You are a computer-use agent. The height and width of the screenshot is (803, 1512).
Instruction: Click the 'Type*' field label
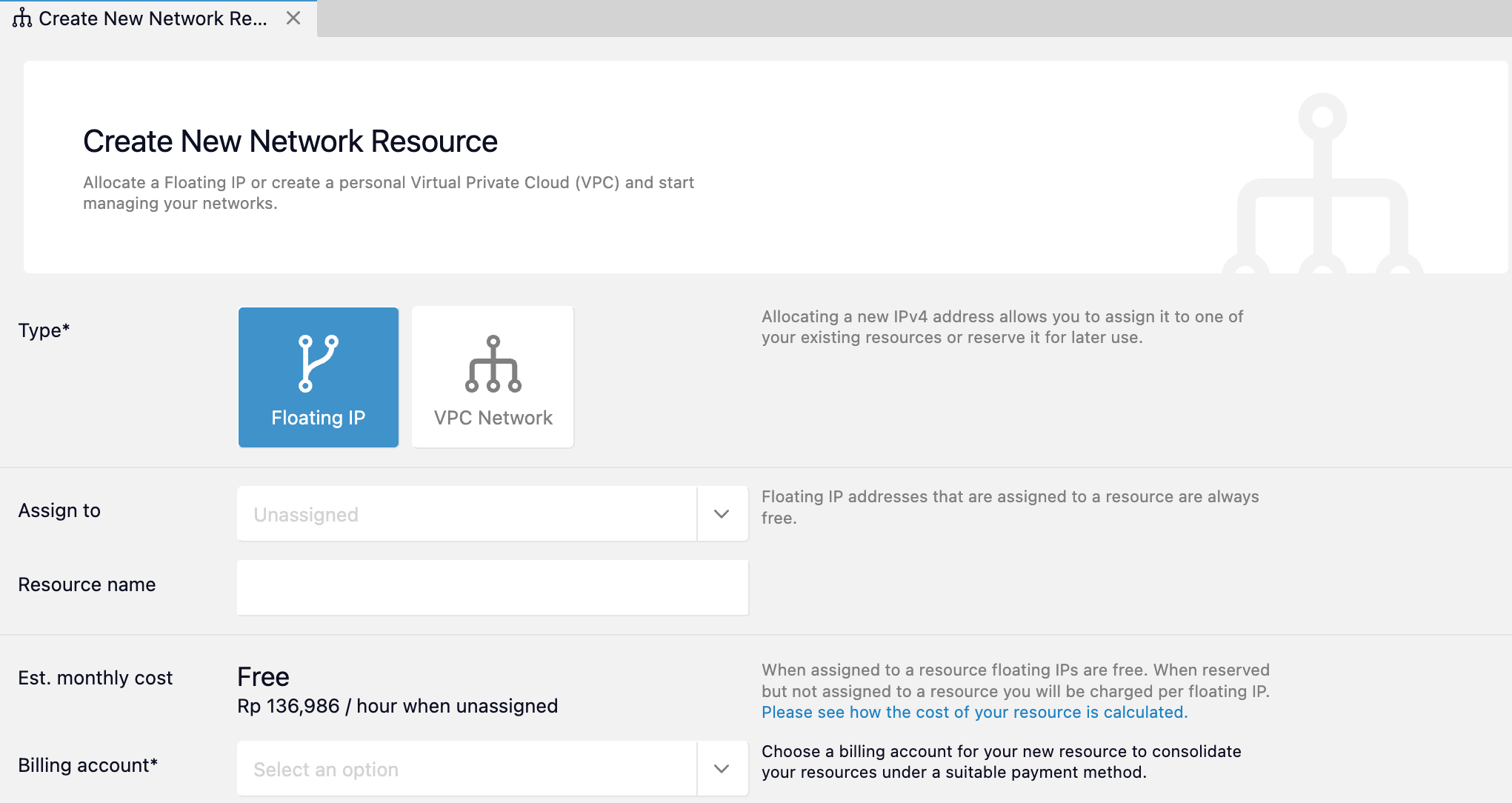[44, 330]
